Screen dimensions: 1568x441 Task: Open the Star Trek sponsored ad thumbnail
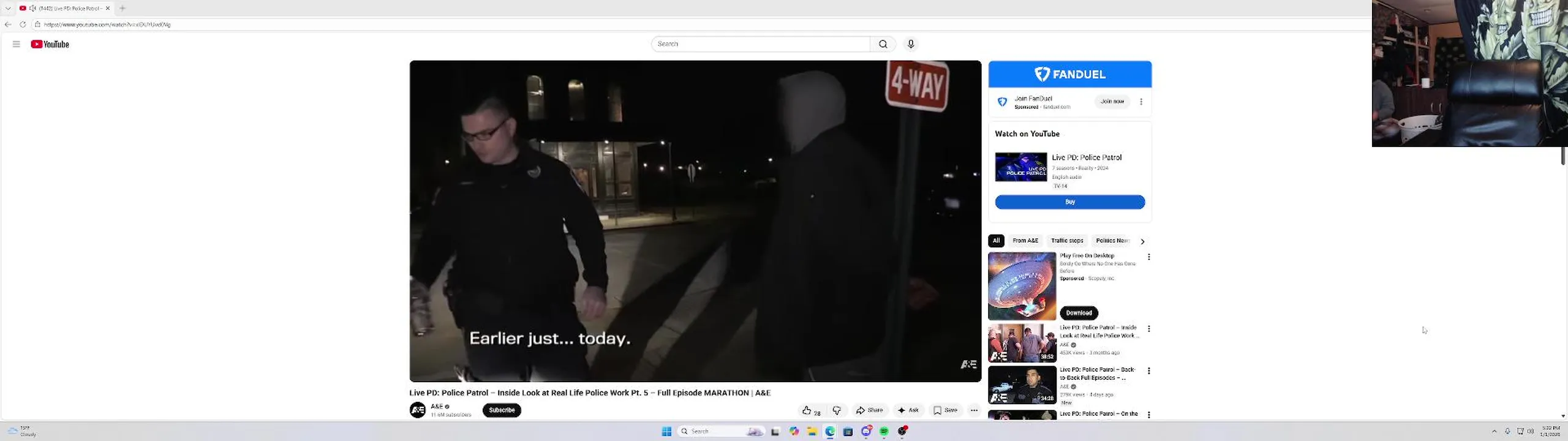(x=1022, y=286)
